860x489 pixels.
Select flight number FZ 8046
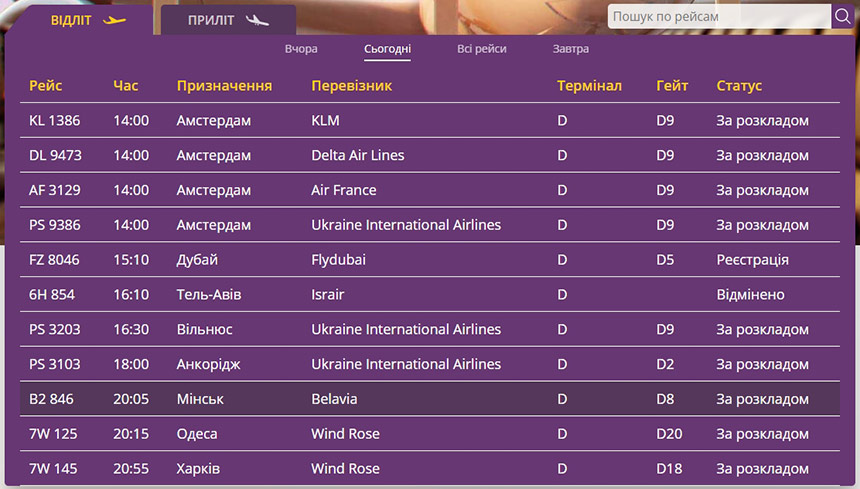[x=54, y=260]
